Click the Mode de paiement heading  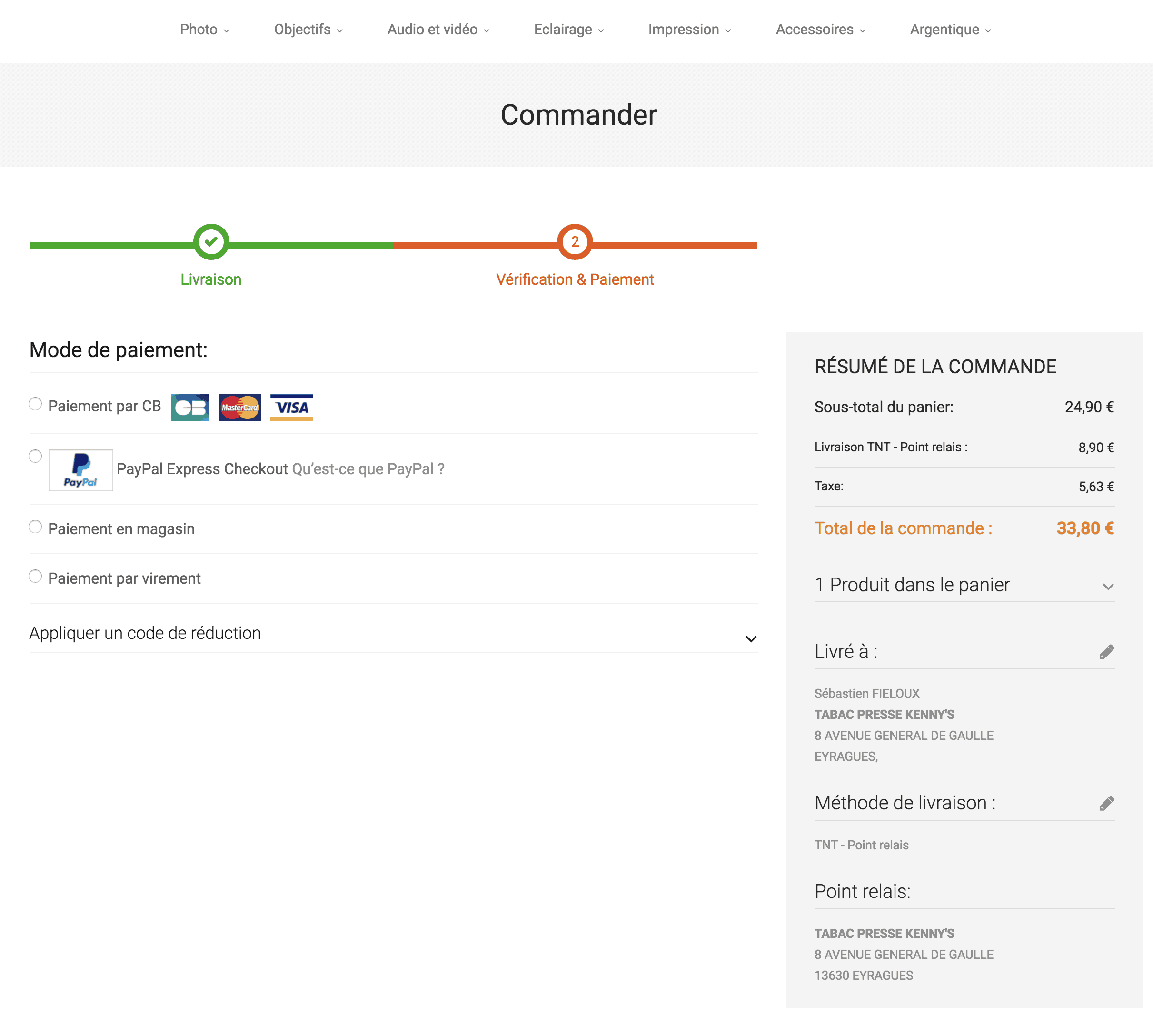pos(119,350)
